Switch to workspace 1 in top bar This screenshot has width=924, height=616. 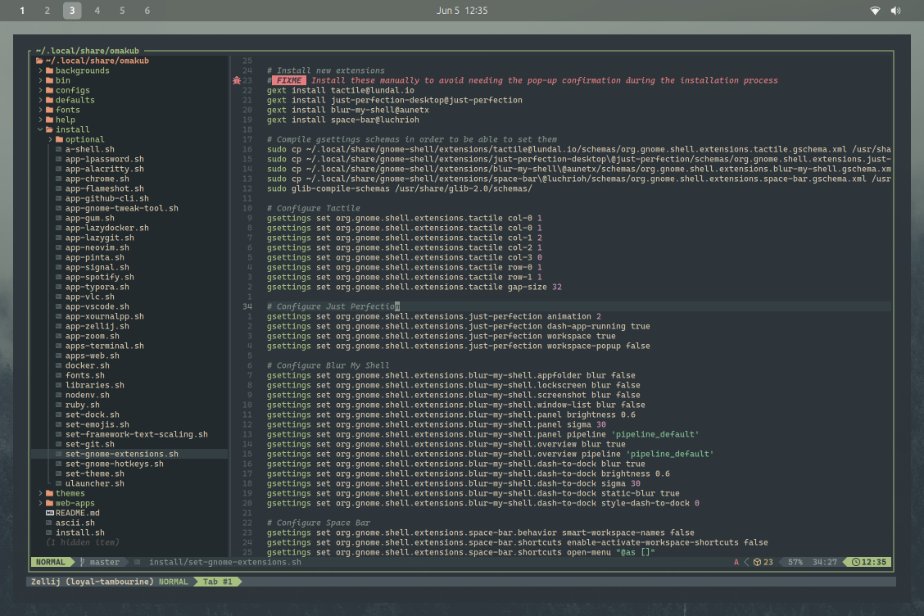tap(22, 11)
